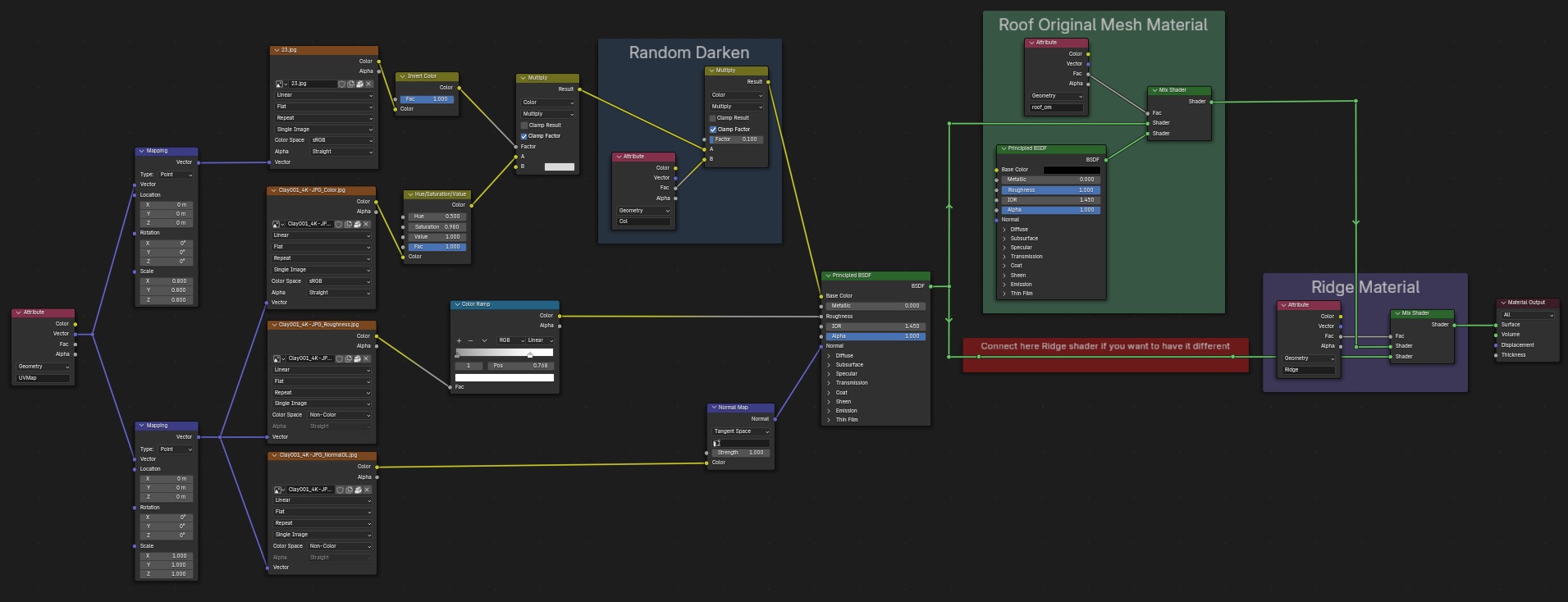Image resolution: width=1568 pixels, height=602 pixels.
Task: Open Geometry dropdown on roof_om Attribute node
Action: [1056, 96]
